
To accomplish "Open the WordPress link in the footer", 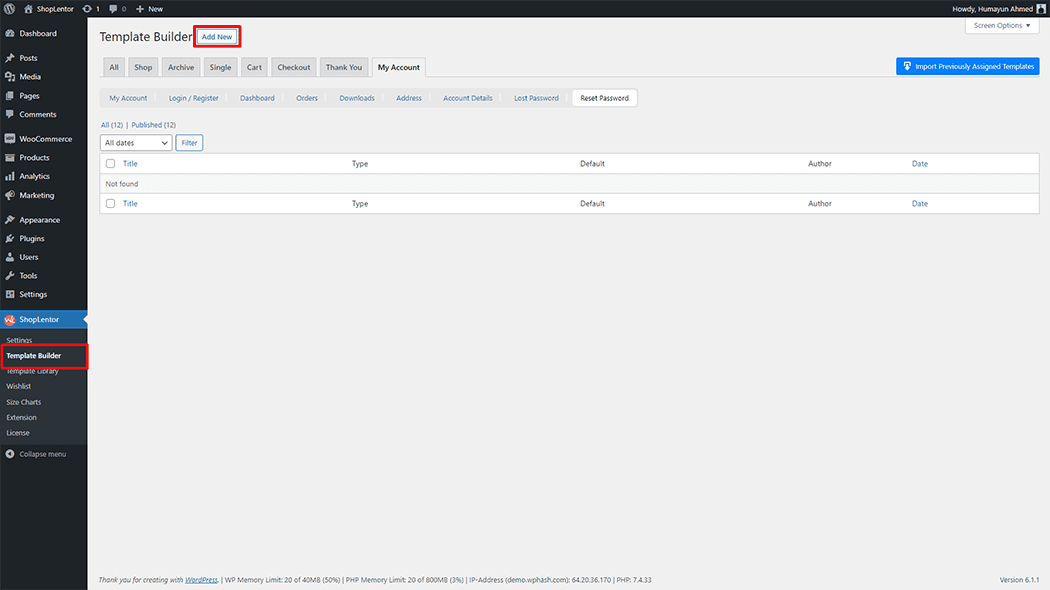I will click(201, 580).
